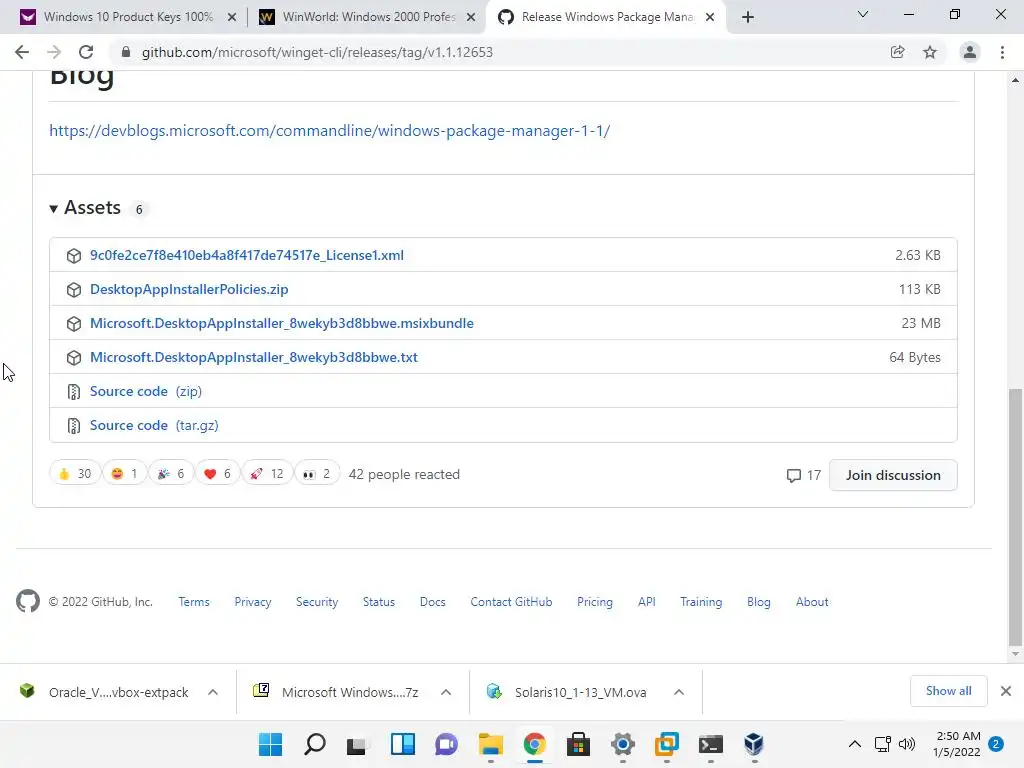The width and height of the screenshot is (1024, 768).
Task: Click the GitHub logo in footer
Action: (x=27, y=601)
